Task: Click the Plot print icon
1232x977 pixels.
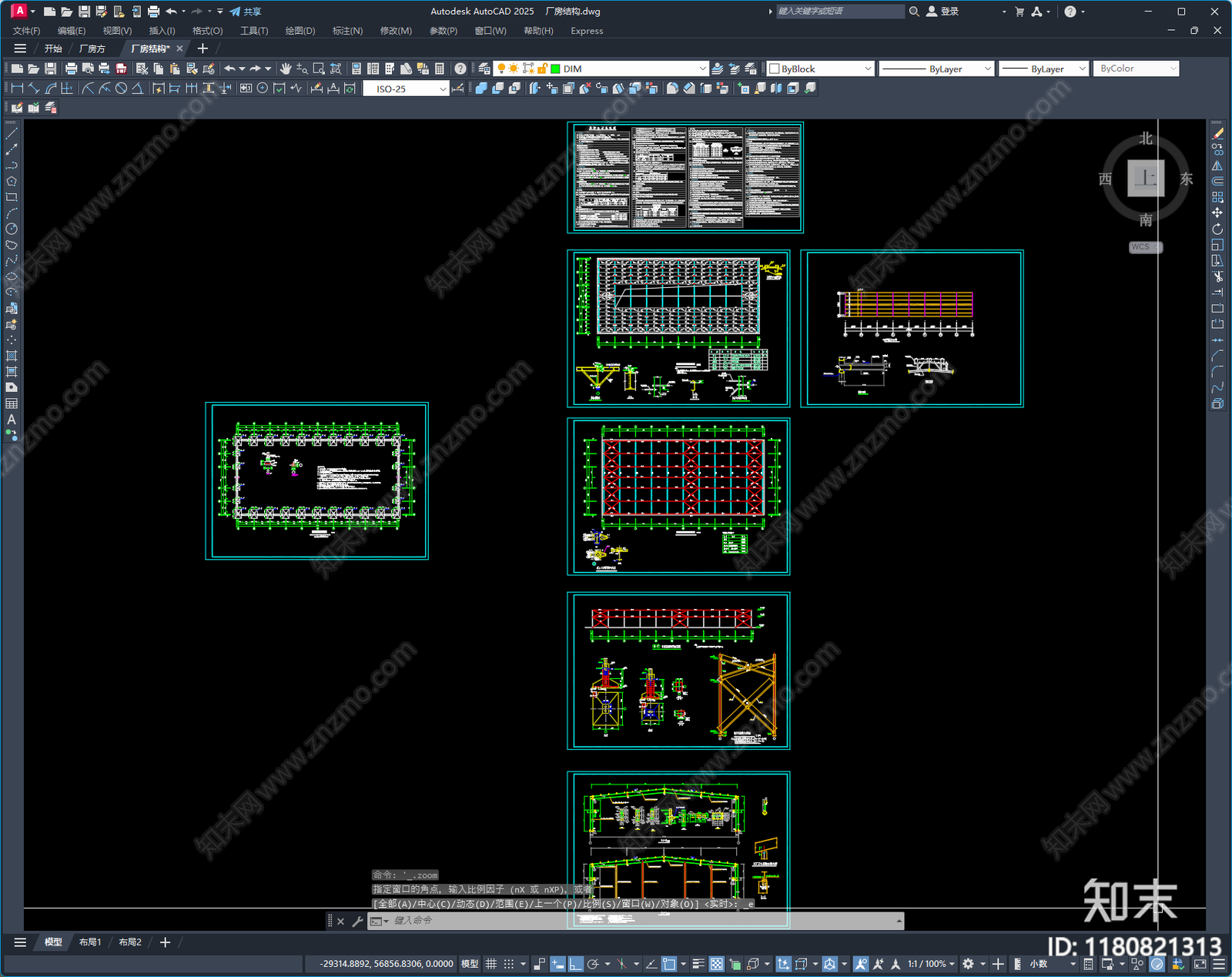Action: 72,69
